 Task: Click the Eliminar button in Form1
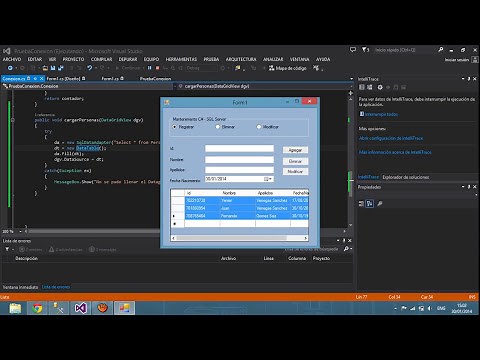295,161
